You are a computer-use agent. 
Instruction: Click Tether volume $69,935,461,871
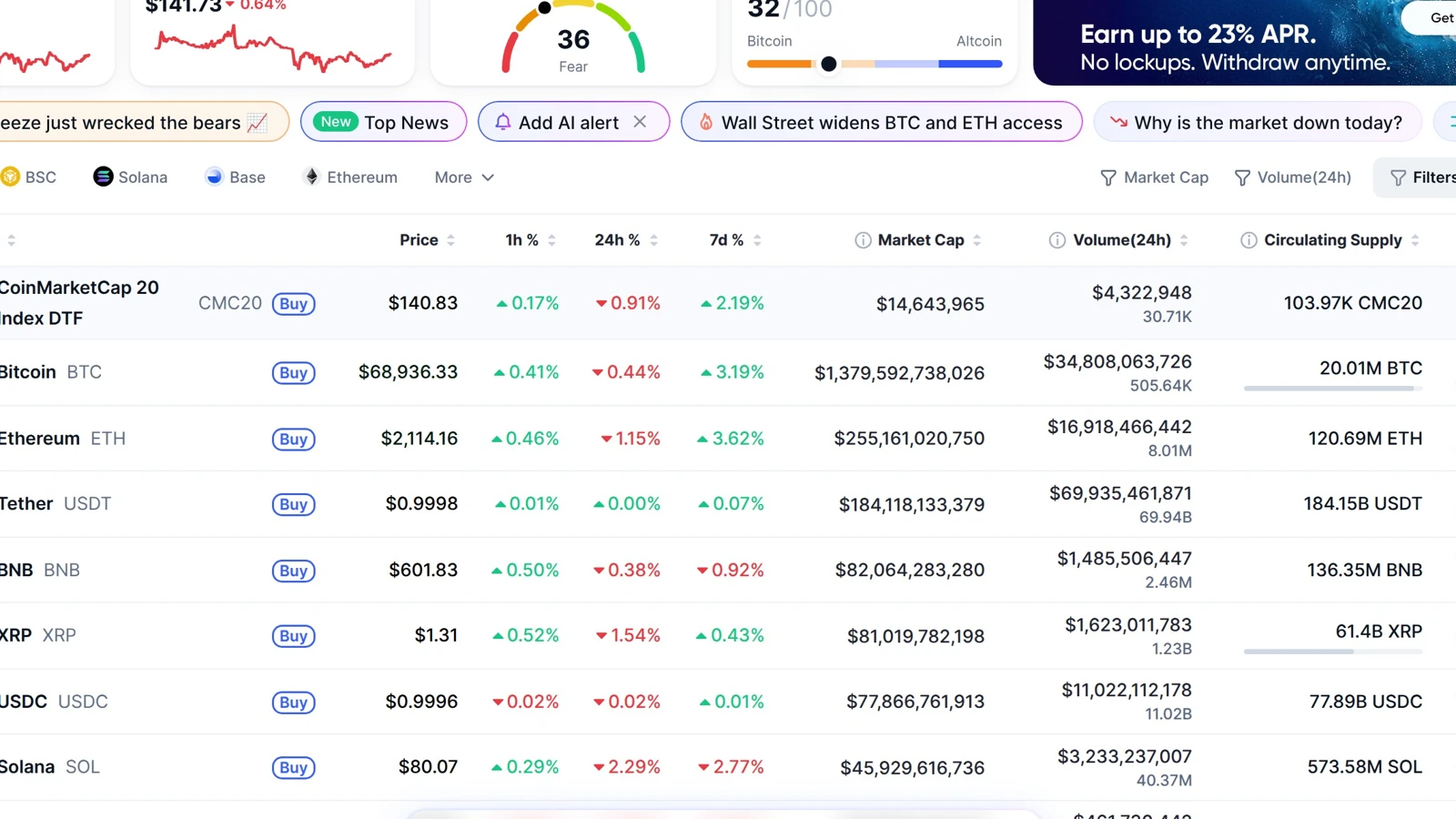(x=1120, y=493)
